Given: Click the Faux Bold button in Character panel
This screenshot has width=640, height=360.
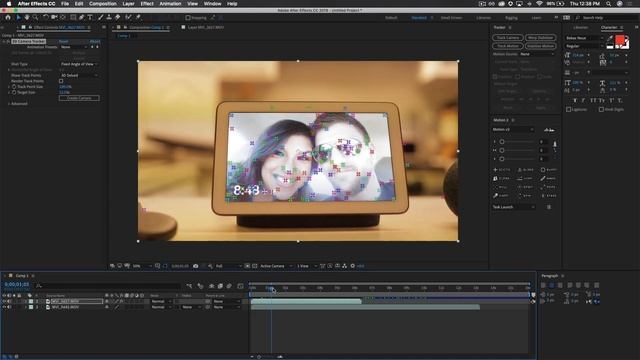Looking at the screenshot, I should [x=575, y=100].
